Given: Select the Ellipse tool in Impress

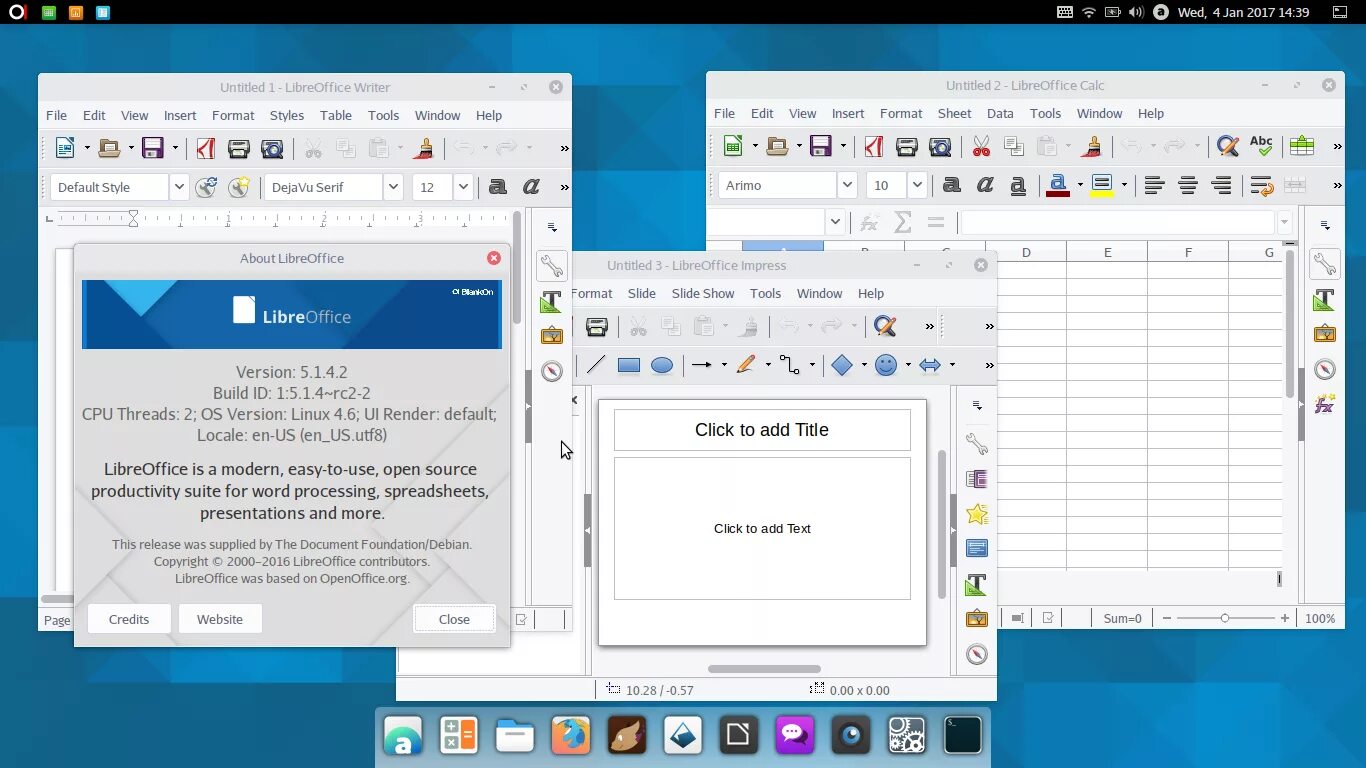Looking at the screenshot, I should click(662, 365).
